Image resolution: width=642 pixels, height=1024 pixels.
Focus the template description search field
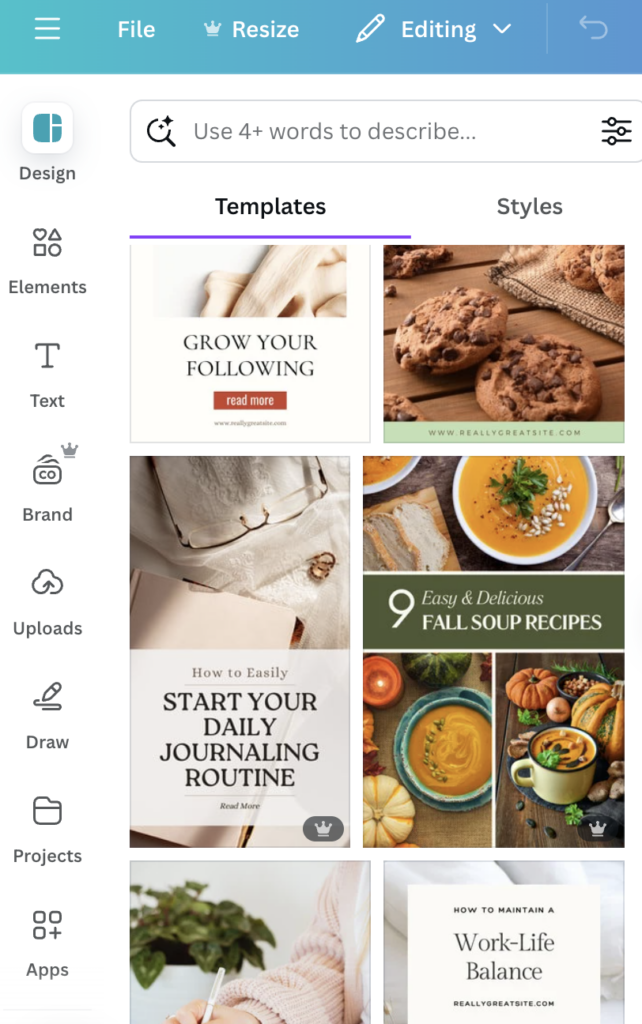point(385,131)
